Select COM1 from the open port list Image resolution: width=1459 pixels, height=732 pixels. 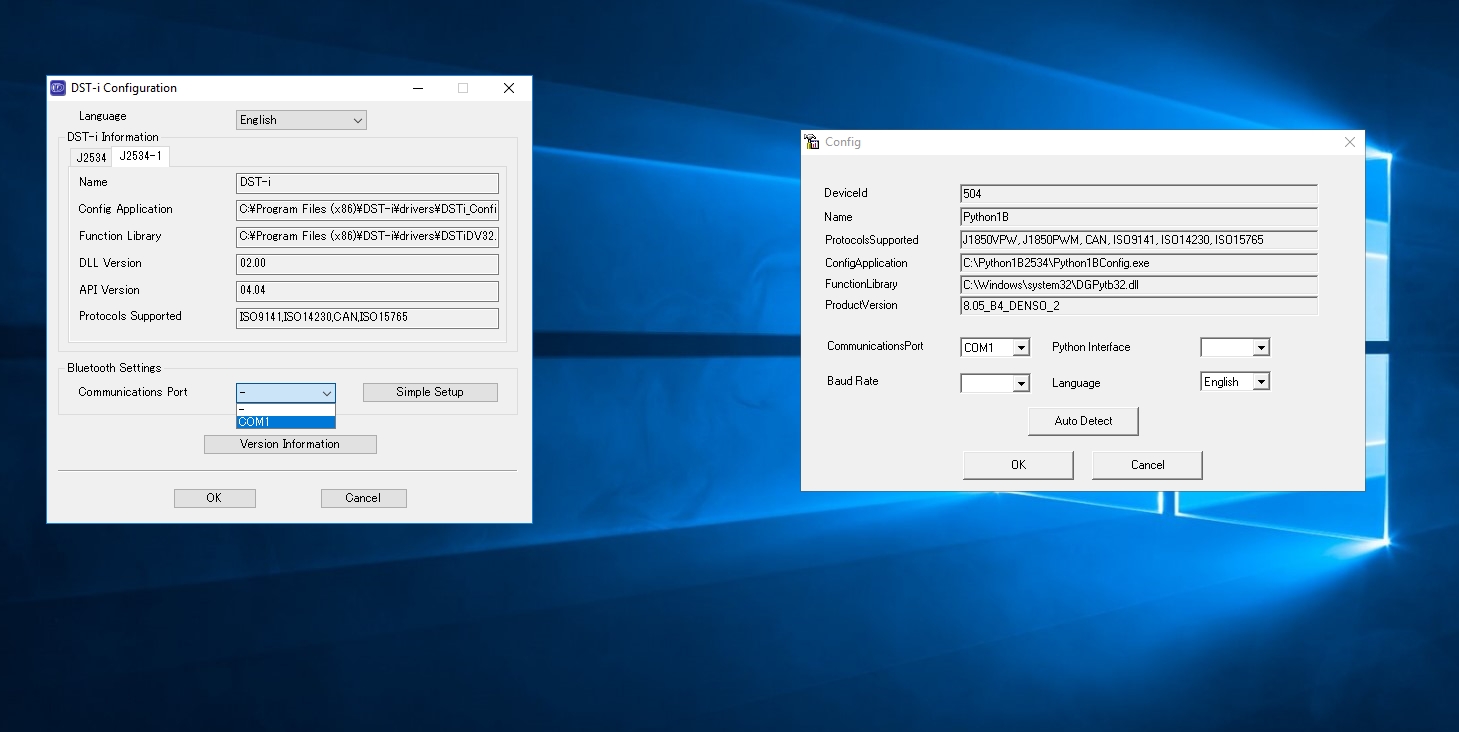click(x=285, y=422)
